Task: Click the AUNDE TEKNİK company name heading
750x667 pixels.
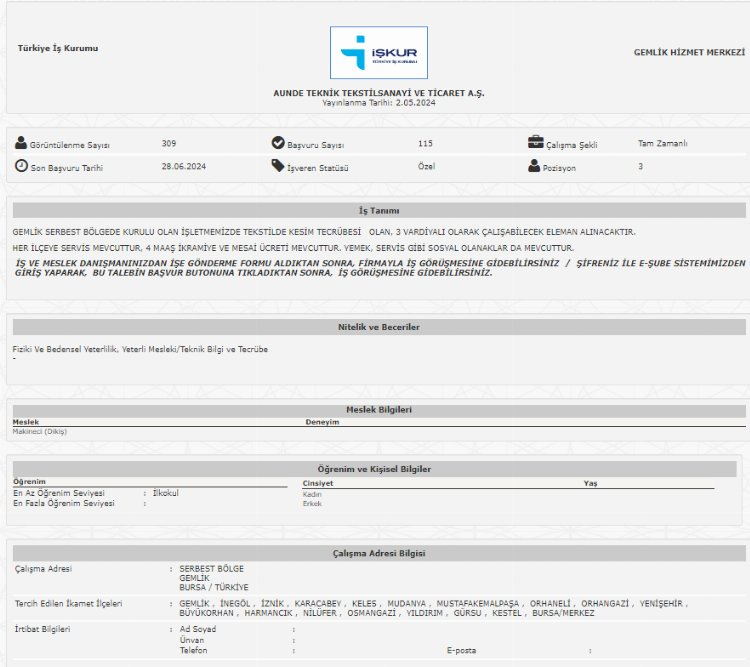Action: click(x=378, y=92)
